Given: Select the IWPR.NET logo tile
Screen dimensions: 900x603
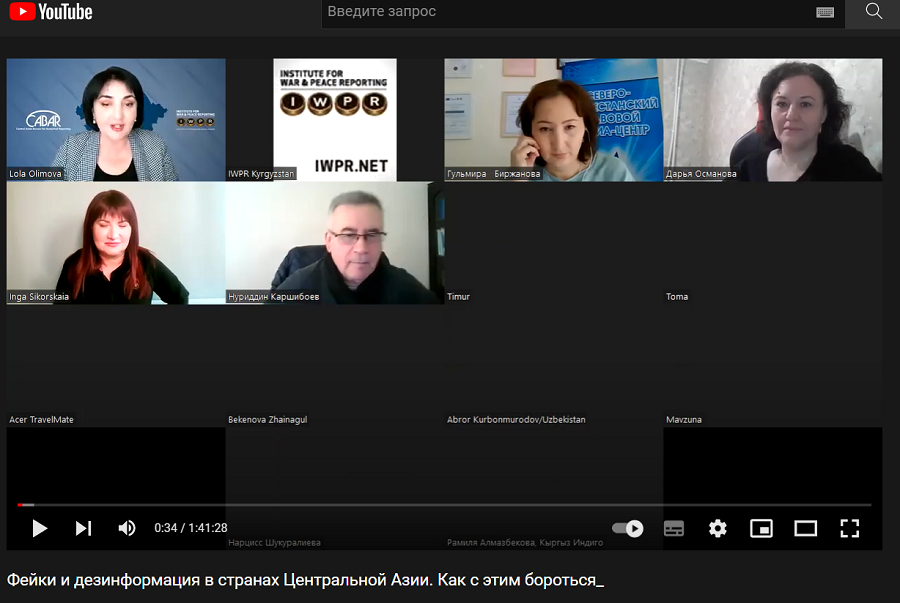Looking at the screenshot, I should 335,119.
